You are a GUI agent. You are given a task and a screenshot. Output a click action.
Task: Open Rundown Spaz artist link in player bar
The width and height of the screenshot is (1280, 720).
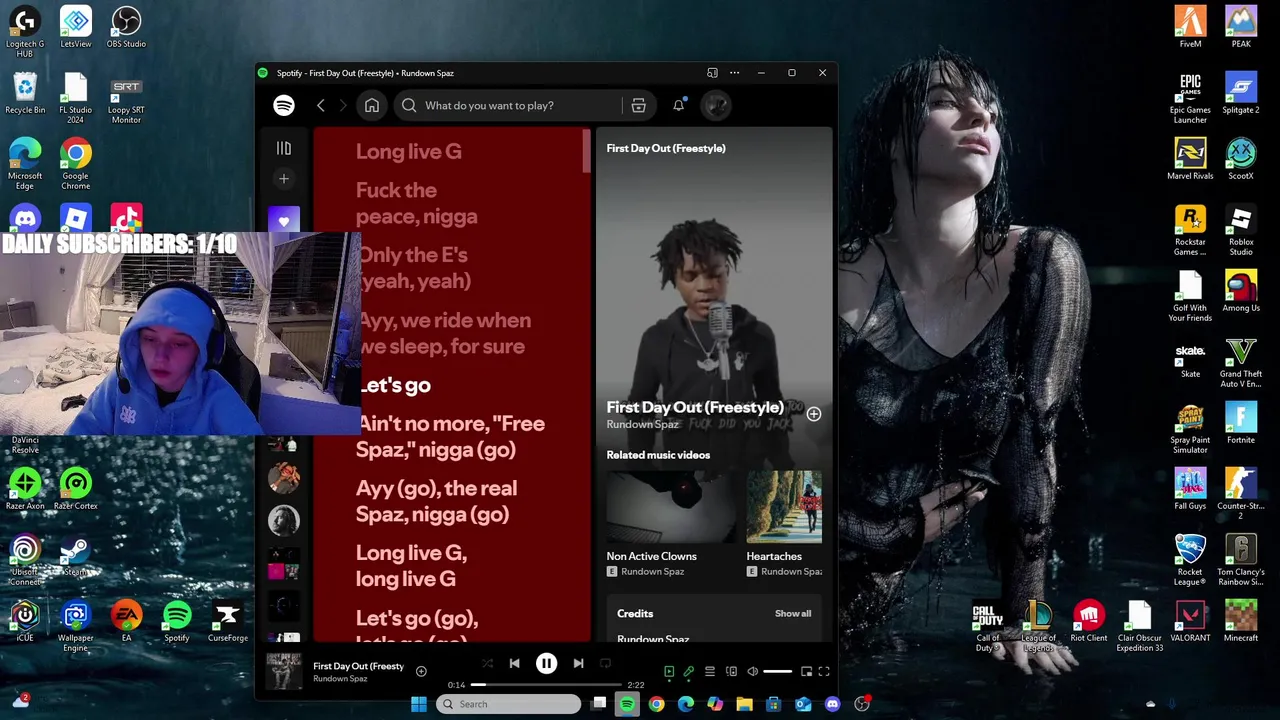[x=340, y=679]
